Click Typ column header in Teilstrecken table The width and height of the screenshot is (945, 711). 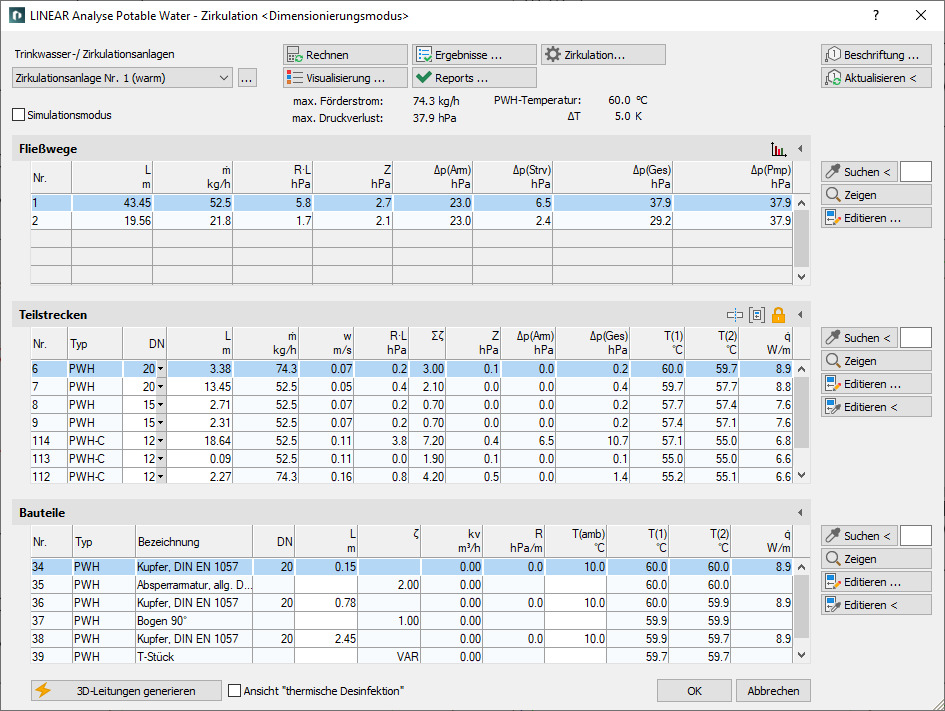pyautogui.click(x=95, y=343)
